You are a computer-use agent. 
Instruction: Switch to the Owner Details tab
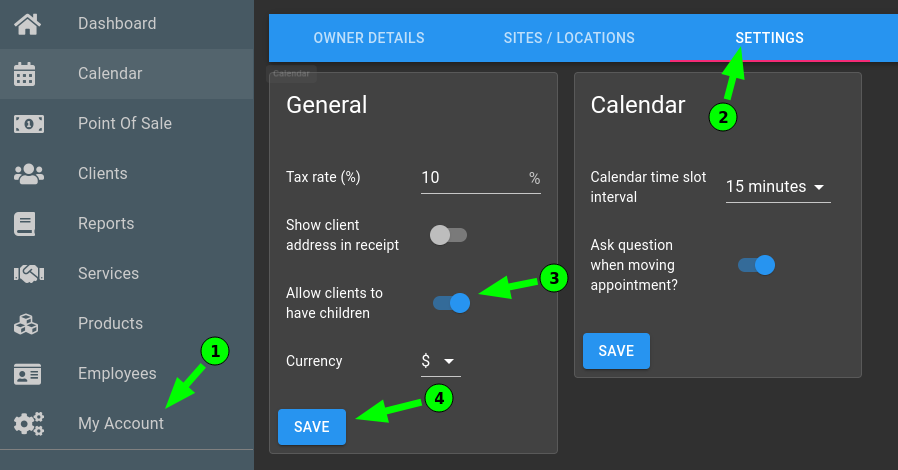click(x=369, y=38)
